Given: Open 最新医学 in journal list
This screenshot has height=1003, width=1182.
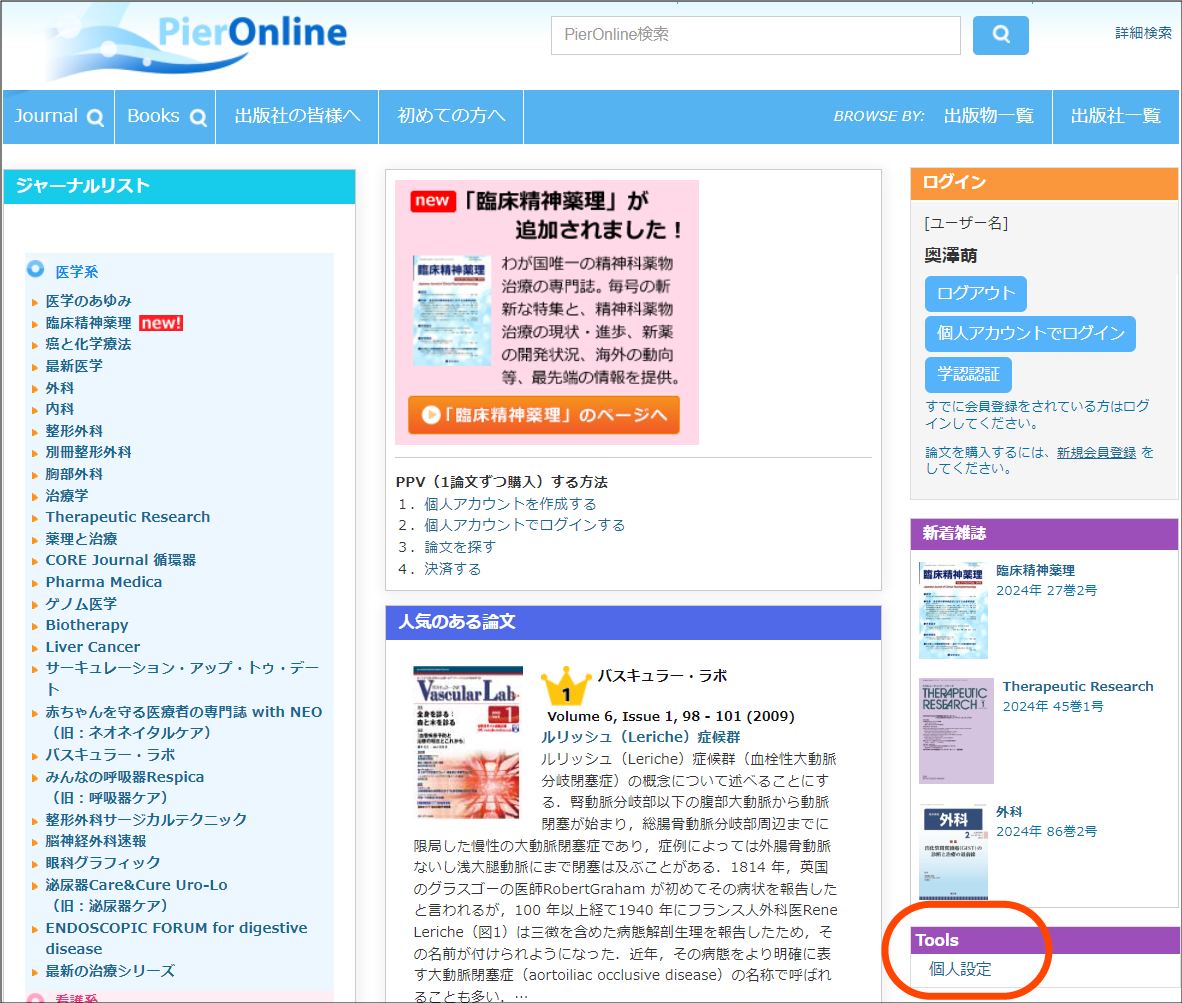Looking at the screenshot, I should (x=74, y=366).
